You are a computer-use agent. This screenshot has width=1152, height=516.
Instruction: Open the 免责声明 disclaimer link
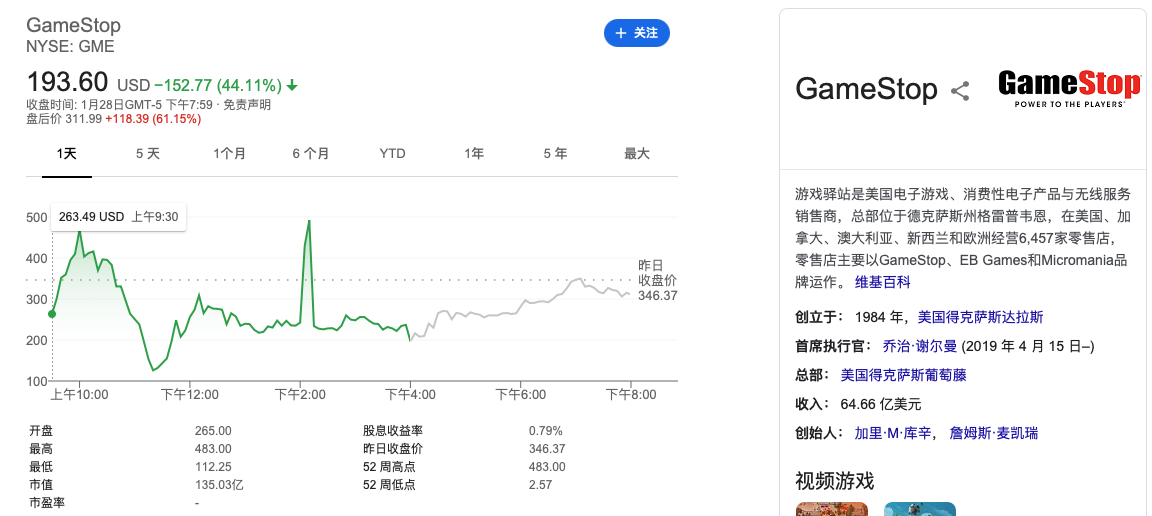[247, 104]
